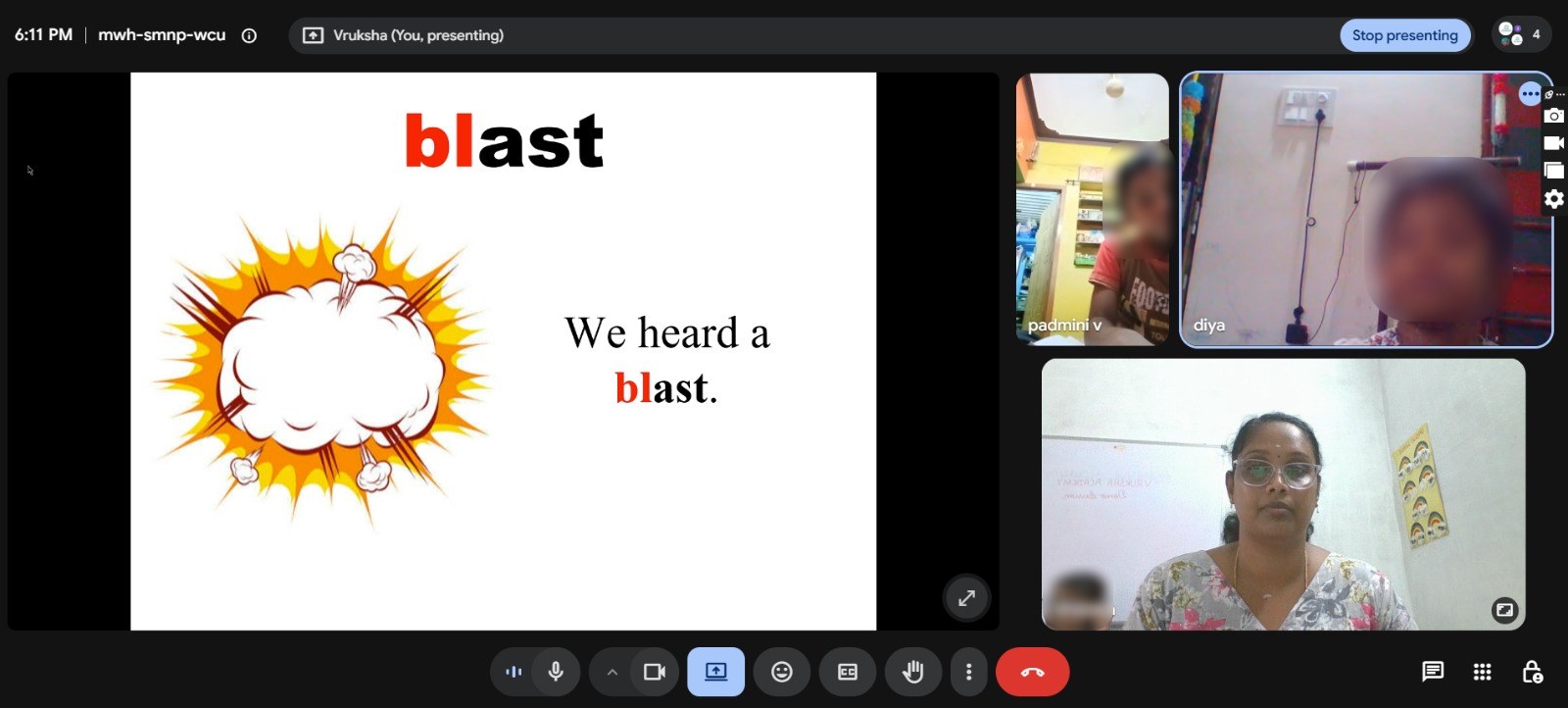Click the camera snapshot icon in the side toolbar
This screenshot has width=1568, height=708.
pyautogui.click(x=1554, y=116)
